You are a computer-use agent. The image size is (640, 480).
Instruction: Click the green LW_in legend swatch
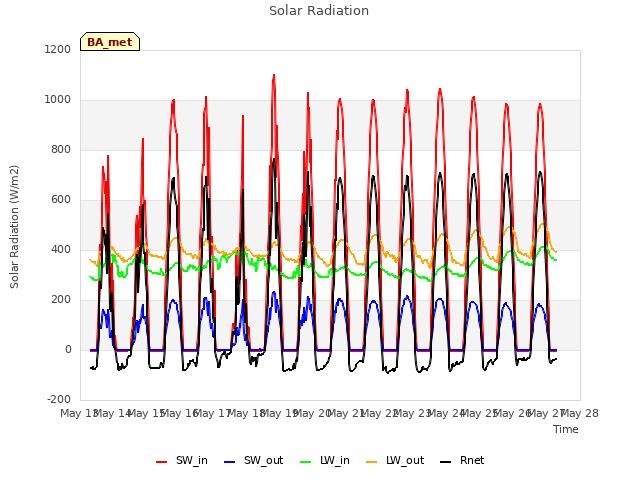point(306,462)
